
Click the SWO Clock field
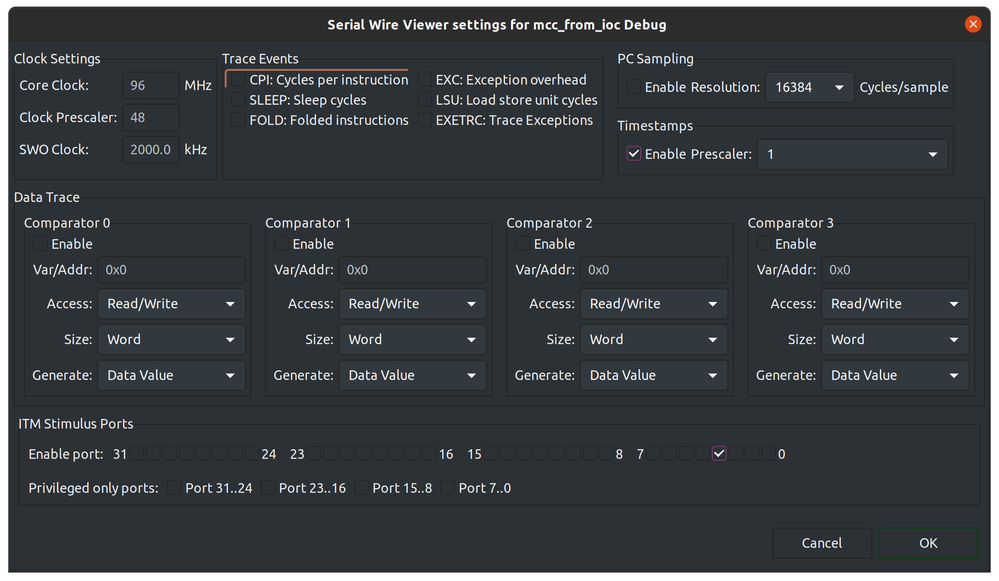150,150
